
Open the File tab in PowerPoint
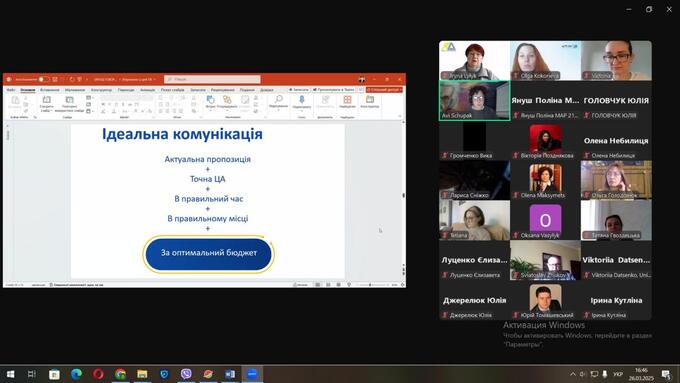click(11, 90)
